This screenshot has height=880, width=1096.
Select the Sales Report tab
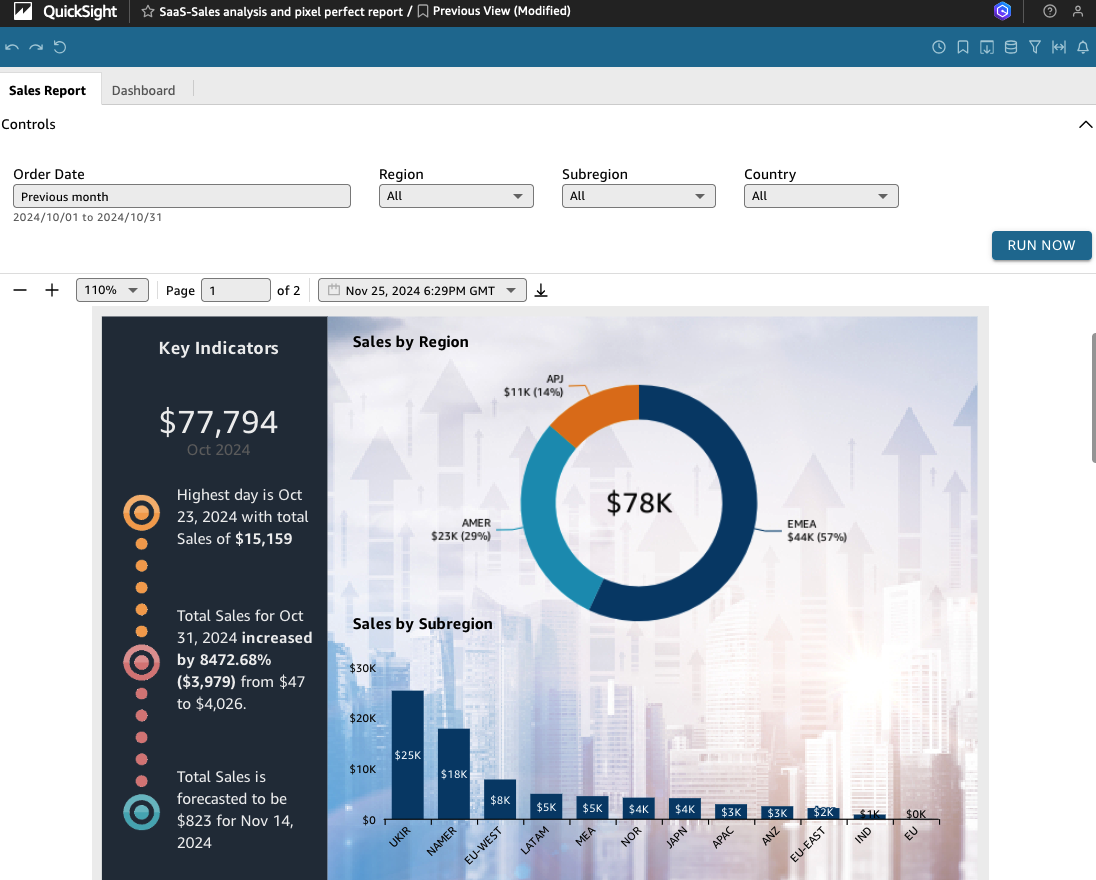(x=47, y=90)
